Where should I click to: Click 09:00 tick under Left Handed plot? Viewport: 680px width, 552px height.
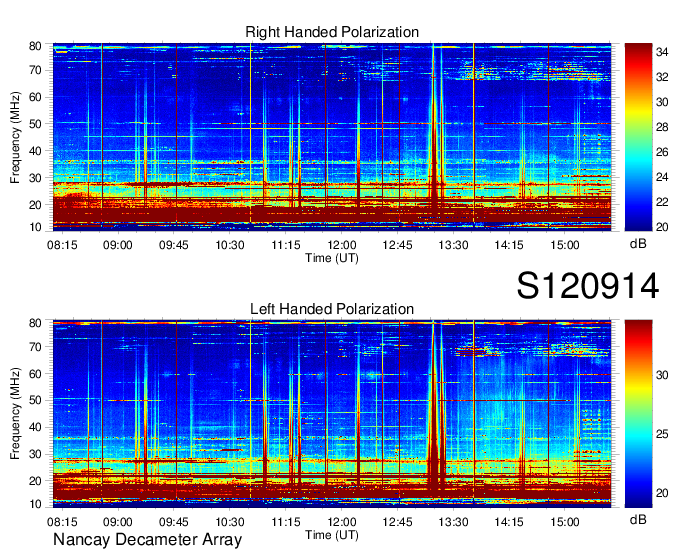pyautogui.click(x=118, y=522)
